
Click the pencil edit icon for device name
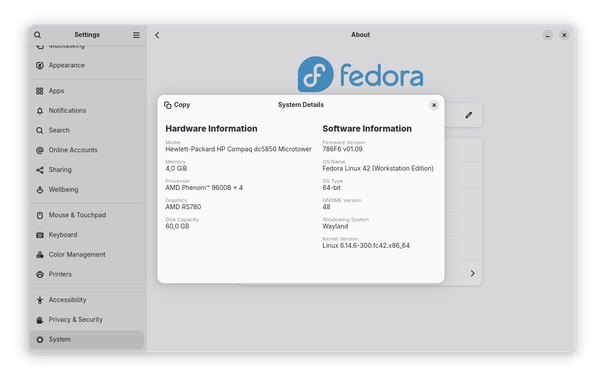(x=469, y=115)
